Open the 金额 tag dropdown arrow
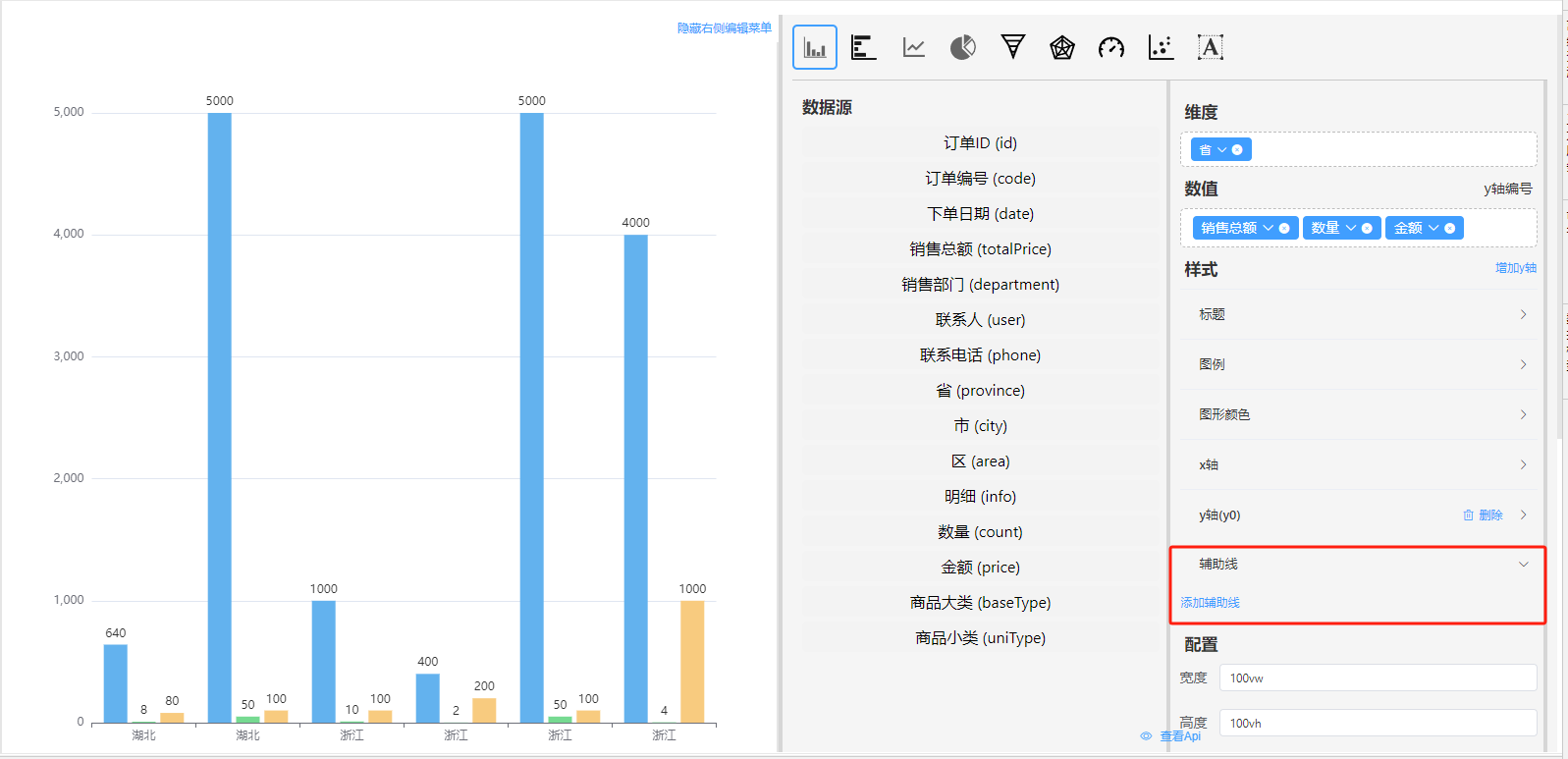 pos(1433,228)
